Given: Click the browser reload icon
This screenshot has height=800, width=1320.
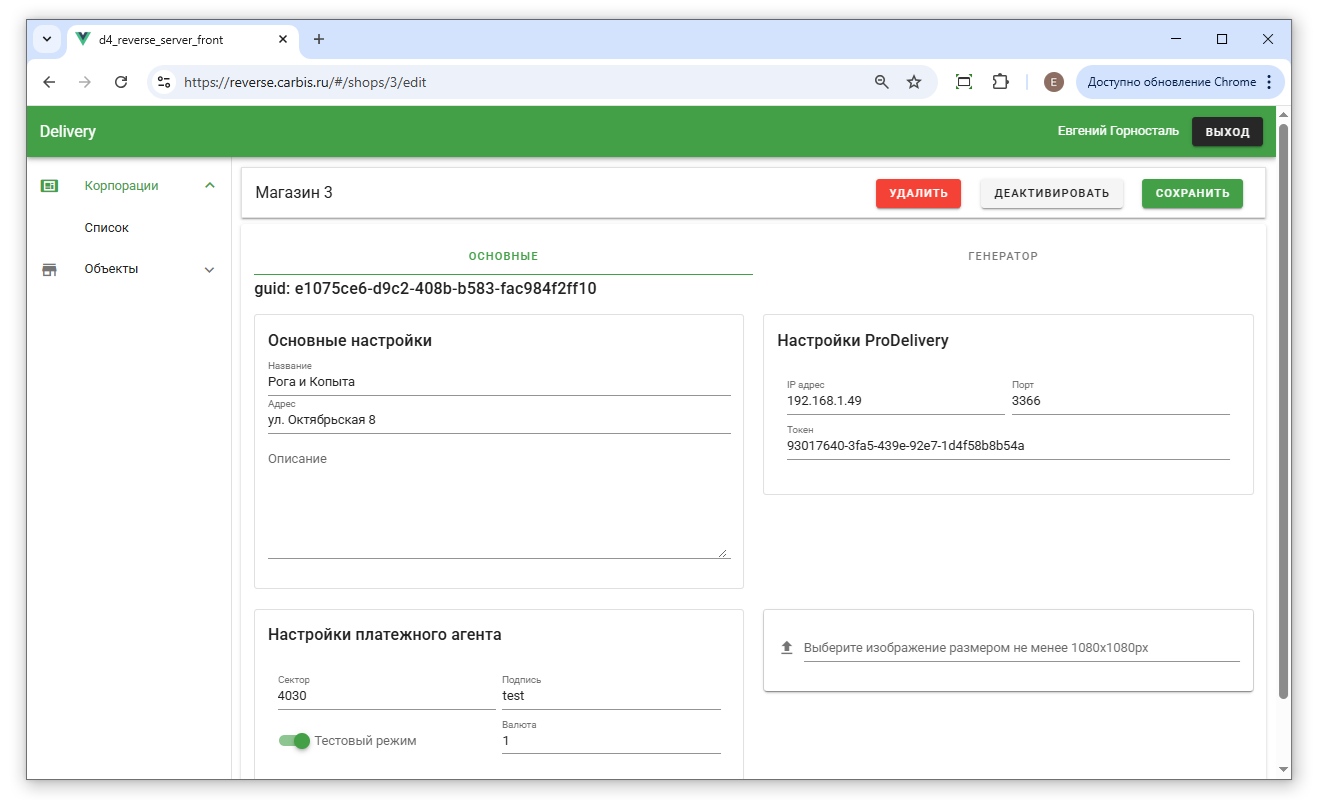Looking at the screenshot, I should coord(121,82).
